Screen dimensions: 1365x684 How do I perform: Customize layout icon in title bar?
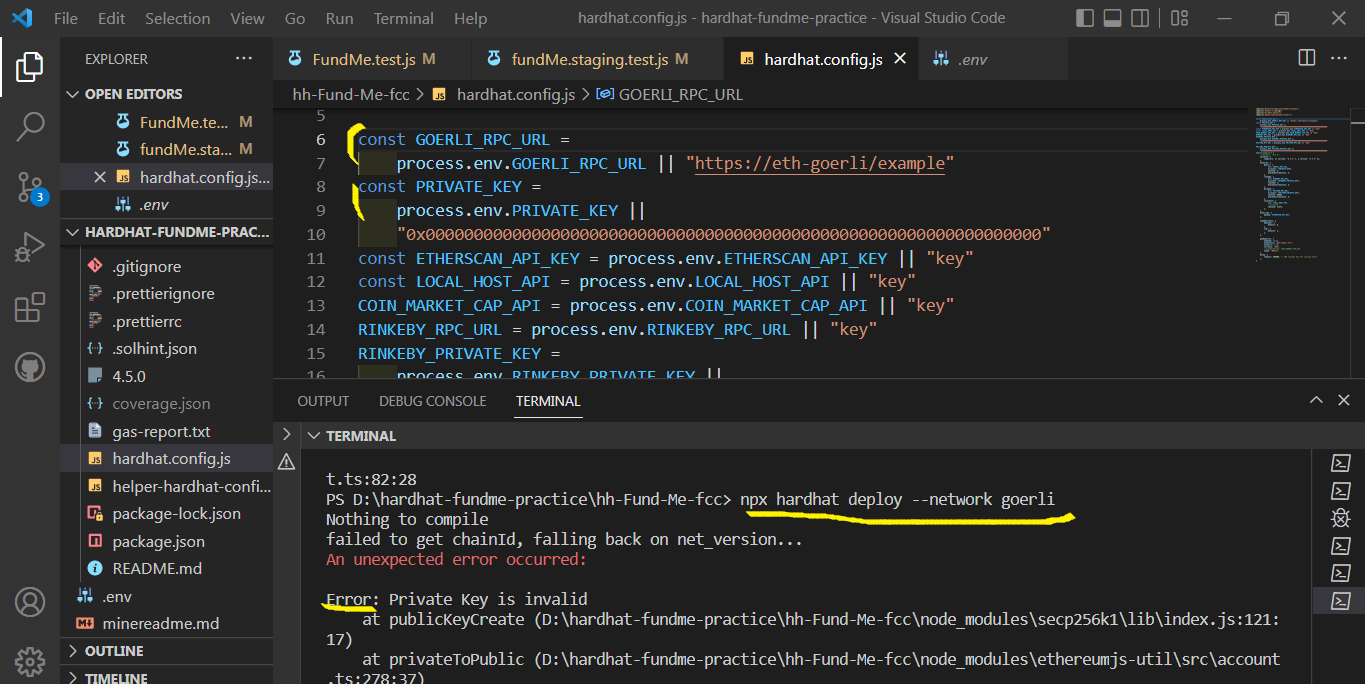1180,18
